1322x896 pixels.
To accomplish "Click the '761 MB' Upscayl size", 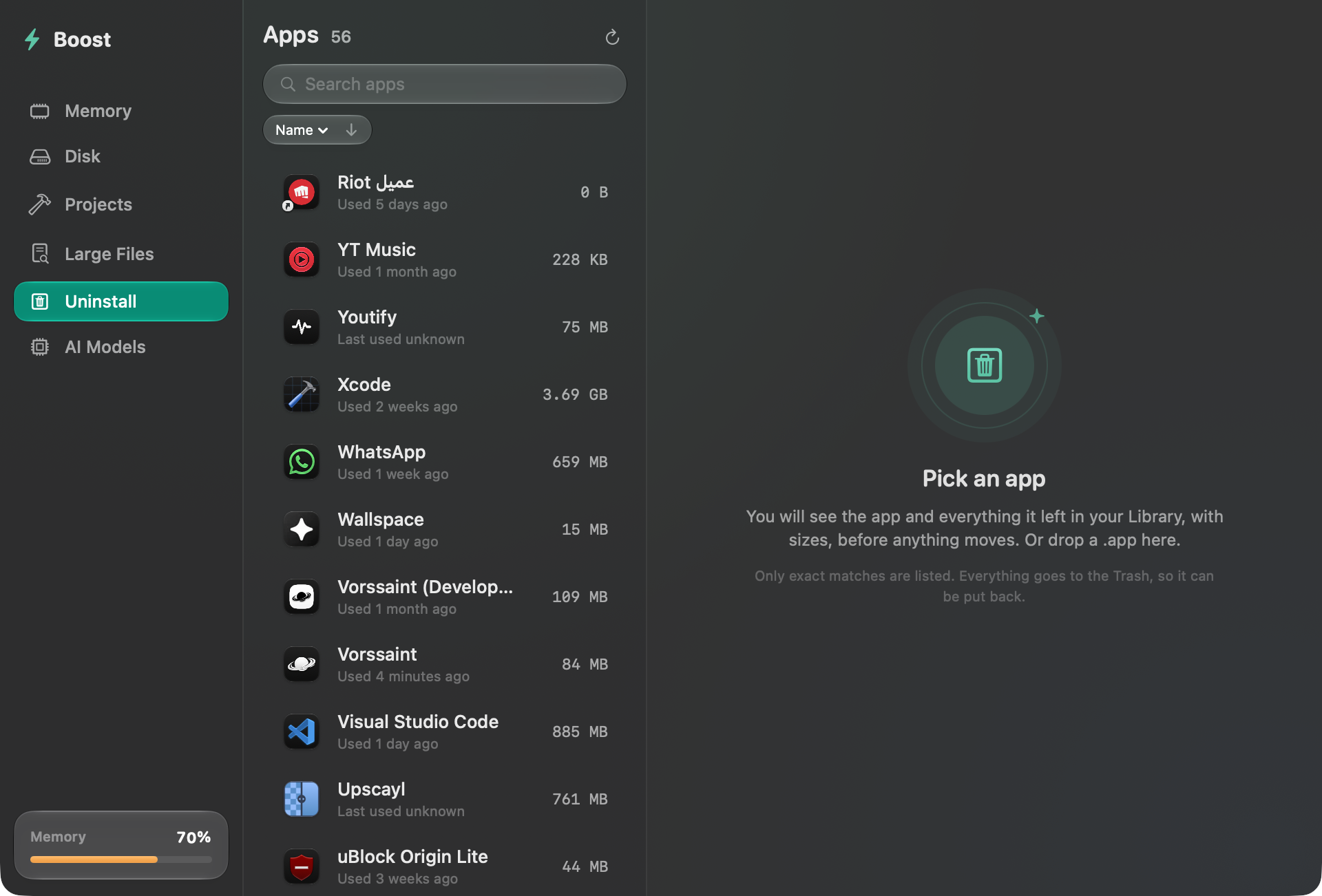I will tap(580, 799).
